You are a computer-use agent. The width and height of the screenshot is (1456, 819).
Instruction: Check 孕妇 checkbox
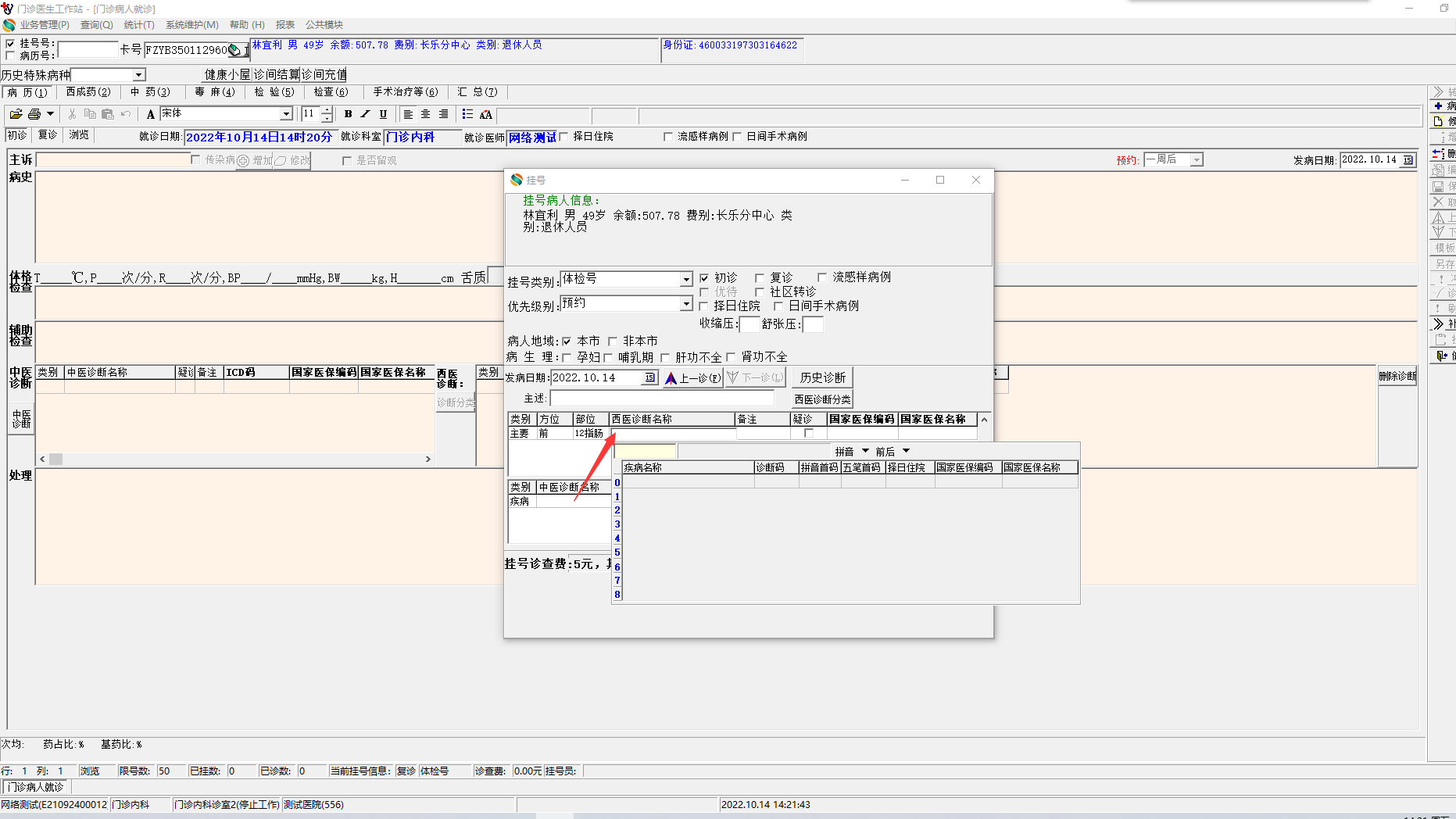tap(567, 358)
